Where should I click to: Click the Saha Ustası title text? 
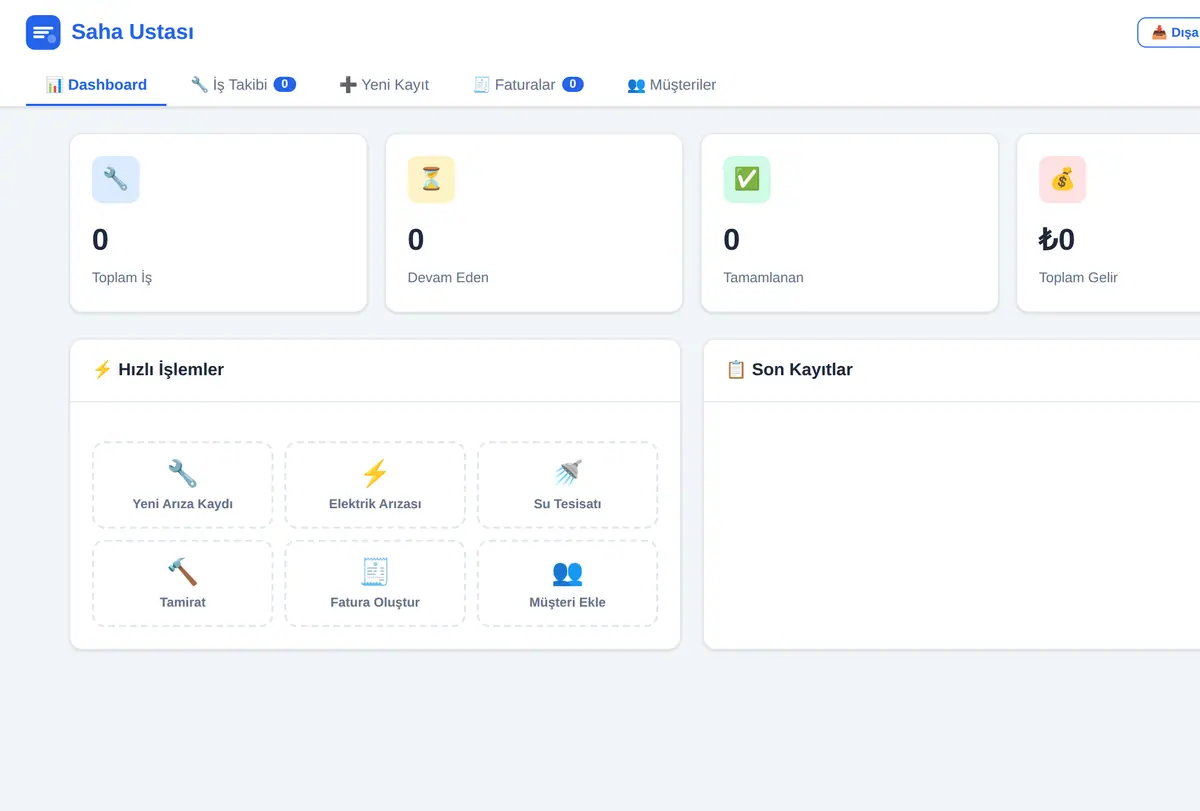point(132,32)
